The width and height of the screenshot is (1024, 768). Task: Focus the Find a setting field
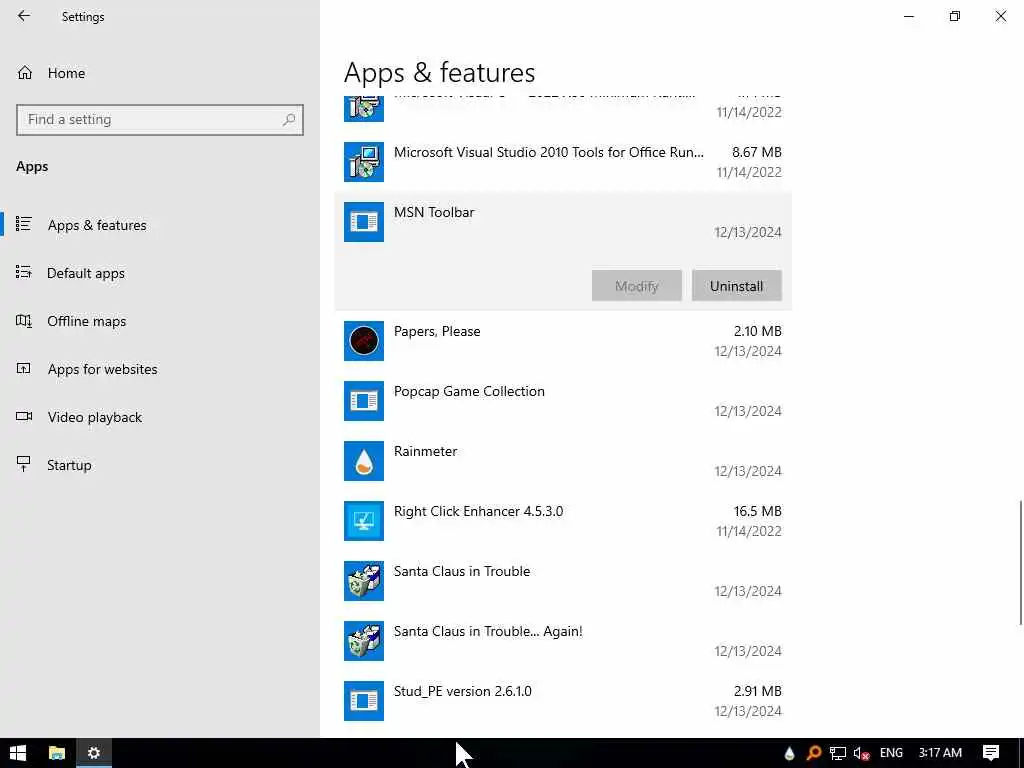coord(160,120)
